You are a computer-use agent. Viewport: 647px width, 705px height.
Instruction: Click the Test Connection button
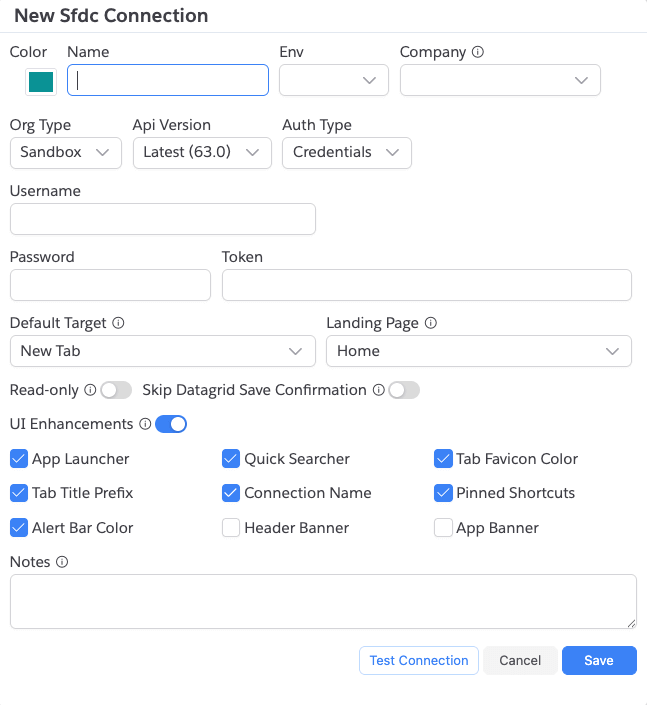[419, 660]
